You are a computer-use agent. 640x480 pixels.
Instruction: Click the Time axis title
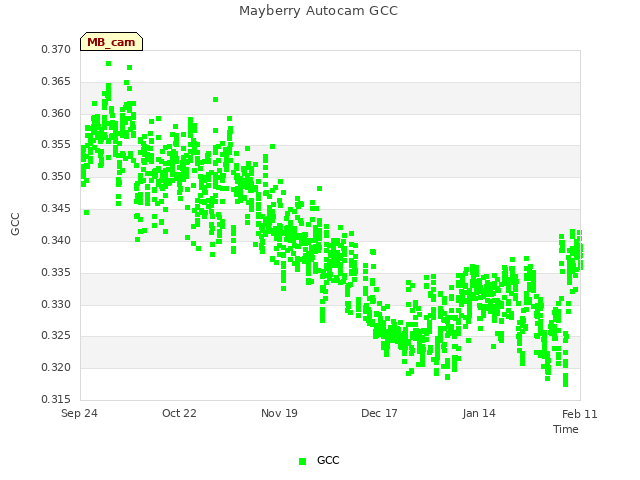coord(566,429)
